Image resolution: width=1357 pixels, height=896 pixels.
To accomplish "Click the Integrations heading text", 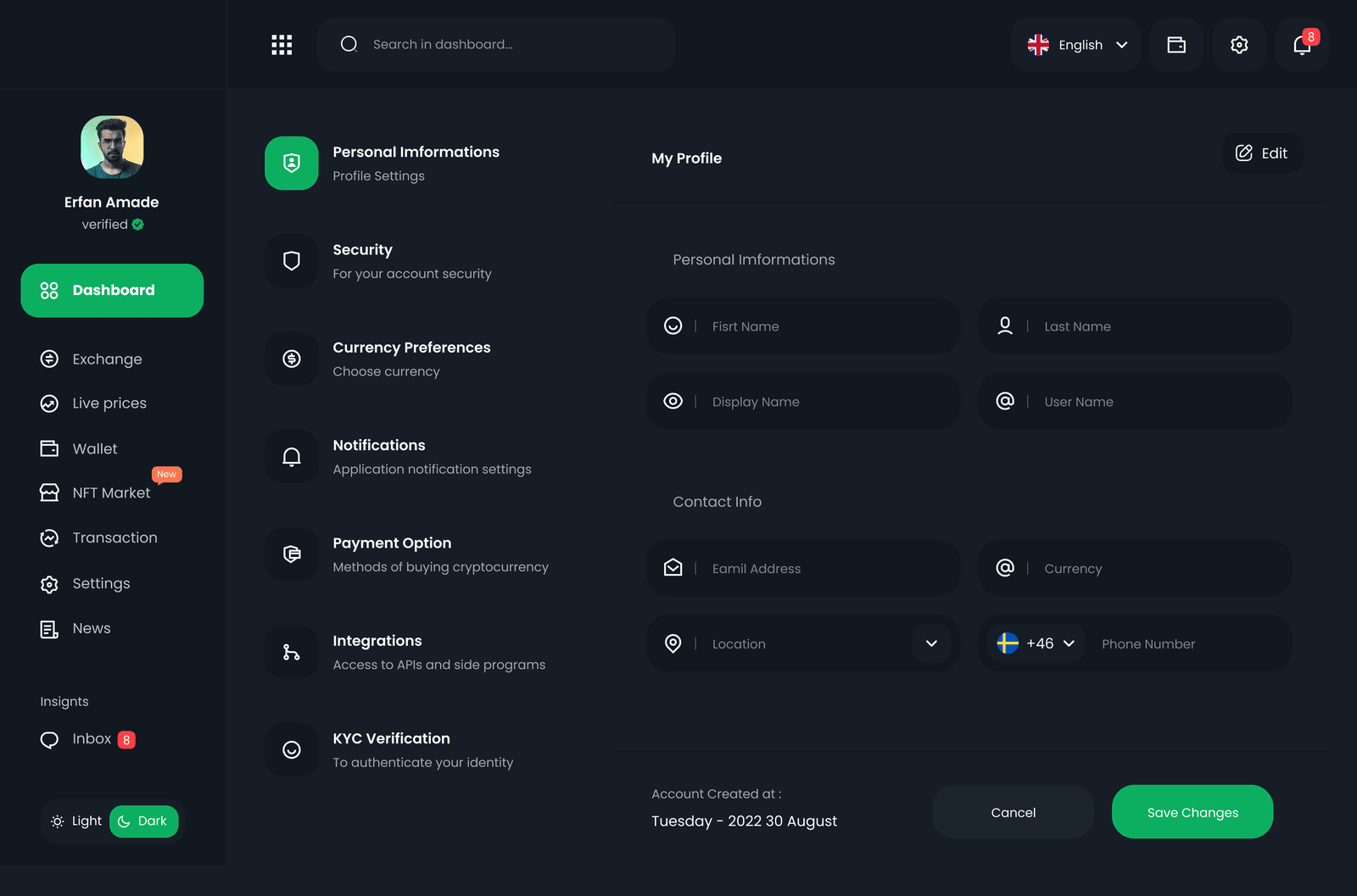I will (x=377, y=641).
